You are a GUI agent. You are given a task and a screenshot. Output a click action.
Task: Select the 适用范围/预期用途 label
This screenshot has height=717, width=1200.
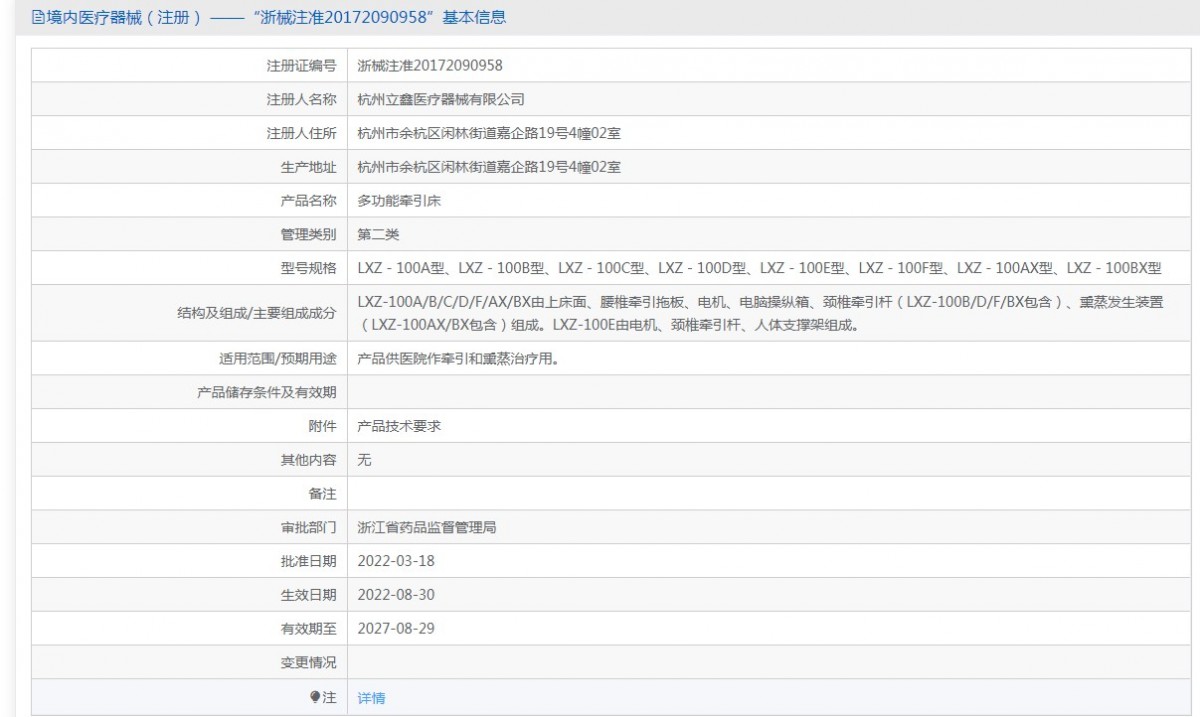point(277,358)
